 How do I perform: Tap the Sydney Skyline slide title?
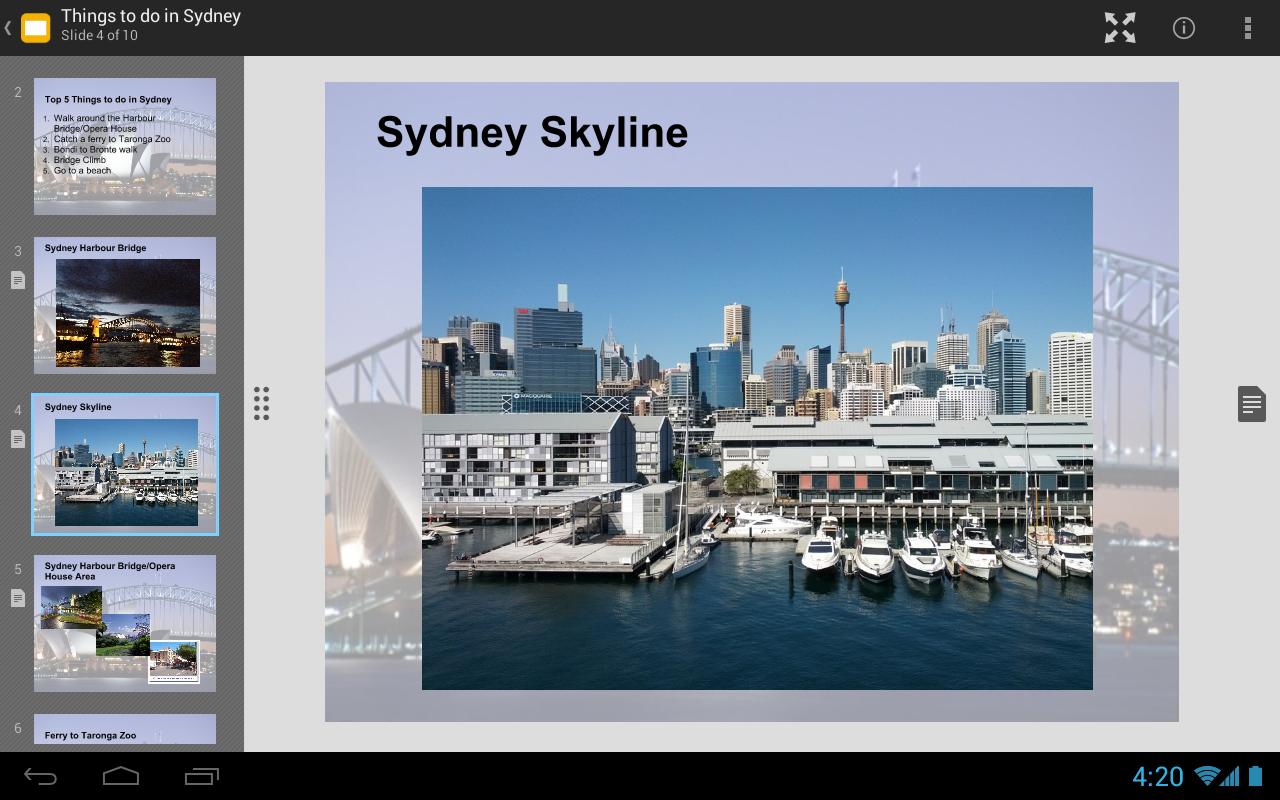point(532,132)
